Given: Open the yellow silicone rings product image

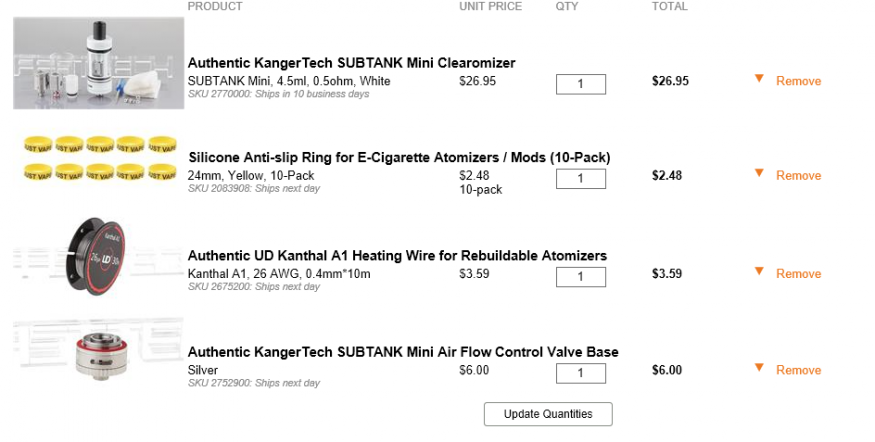Looking at the screenshot, I should click(99, 159).
